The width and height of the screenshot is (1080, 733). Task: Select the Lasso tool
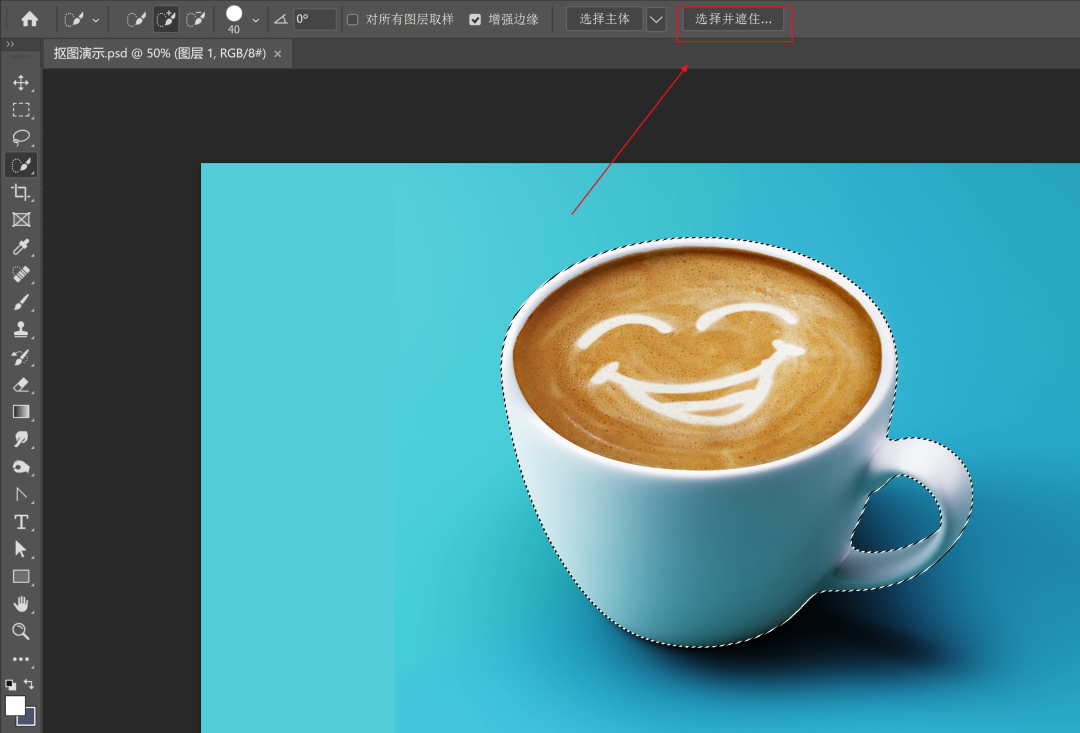pyautogui.click(x=20, y=137)
